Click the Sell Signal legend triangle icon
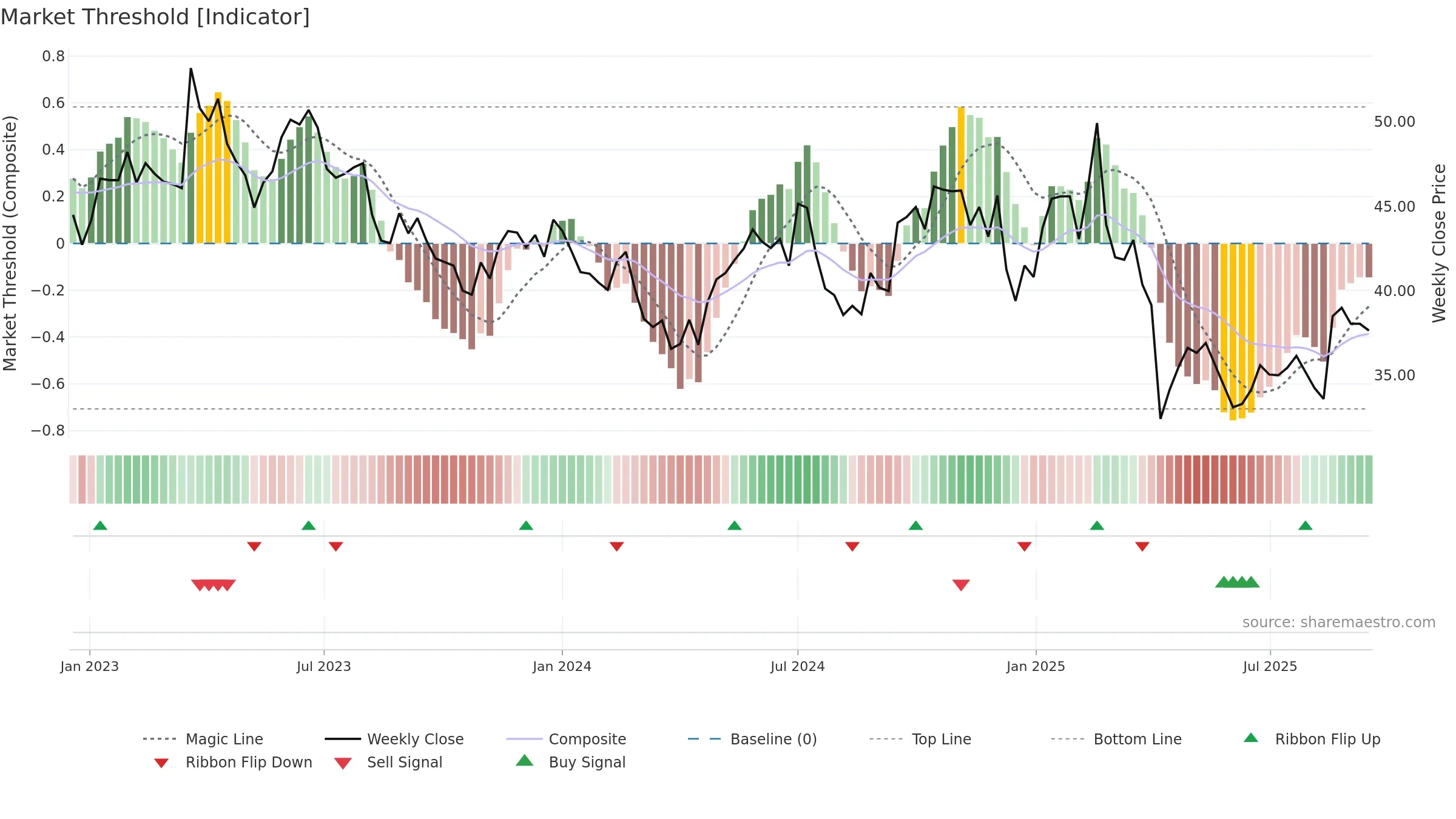 [343, 763]
